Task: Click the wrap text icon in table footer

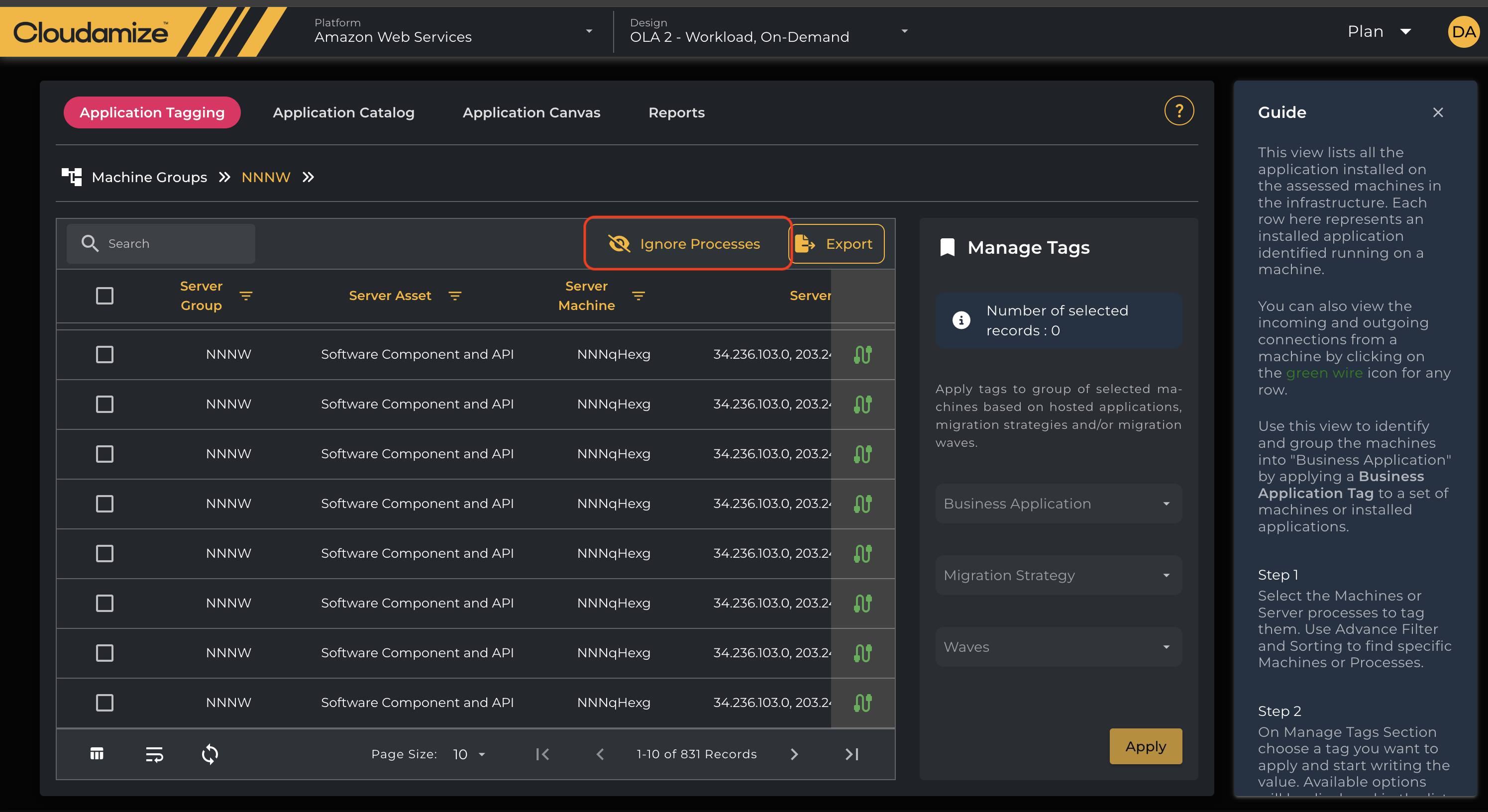Action: click(154, 754)
